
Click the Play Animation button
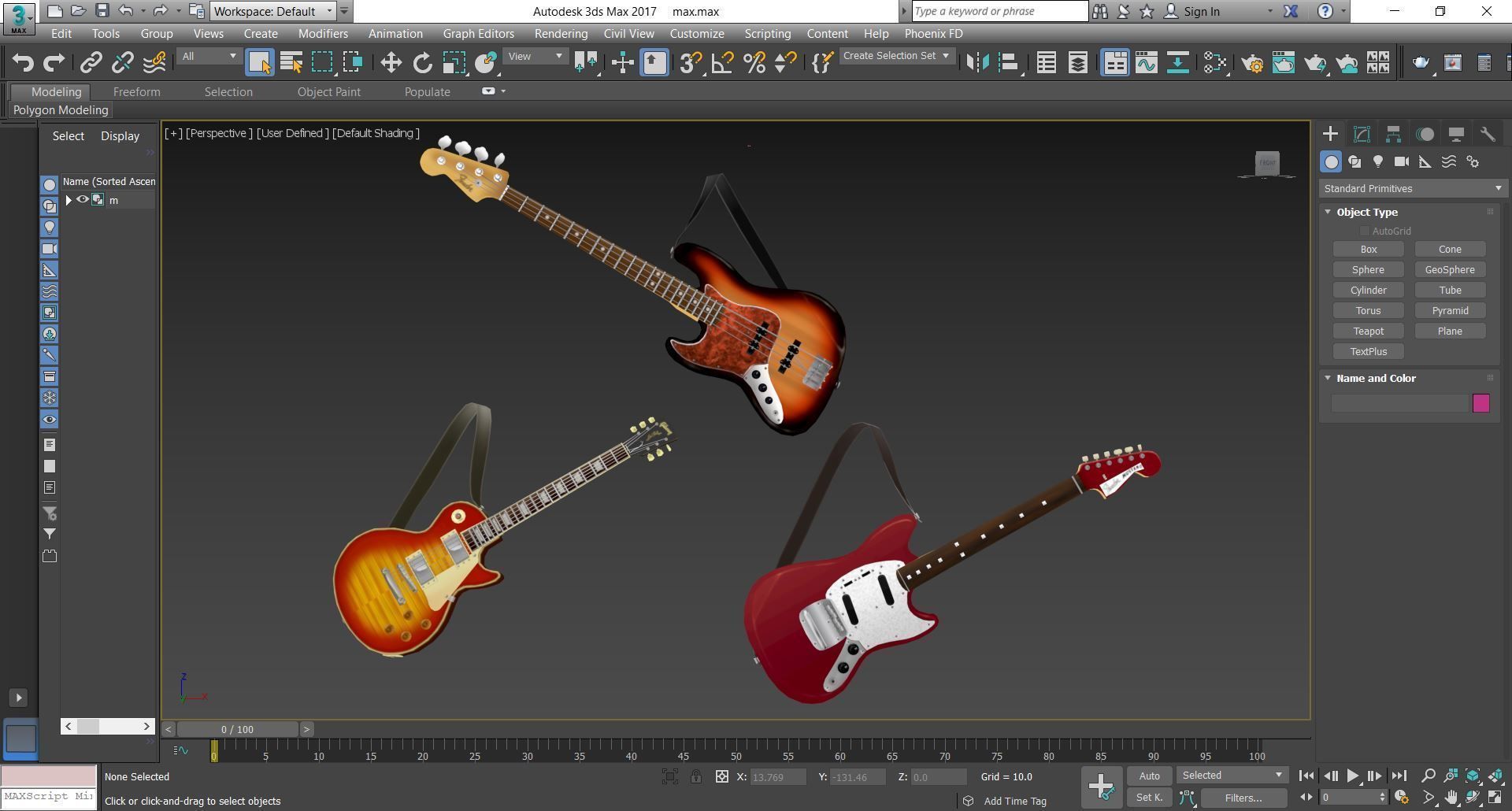click(x=1352, y=776)
